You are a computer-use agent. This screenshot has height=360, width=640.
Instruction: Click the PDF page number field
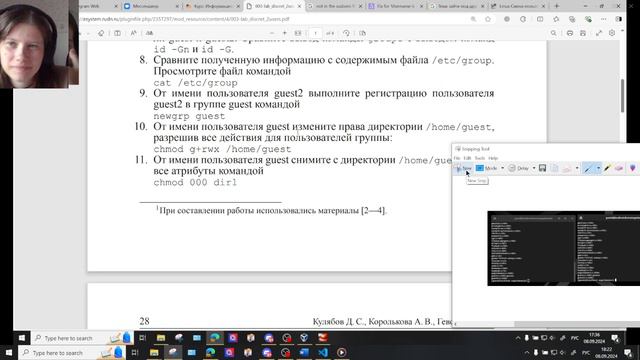tap(315, 33)
